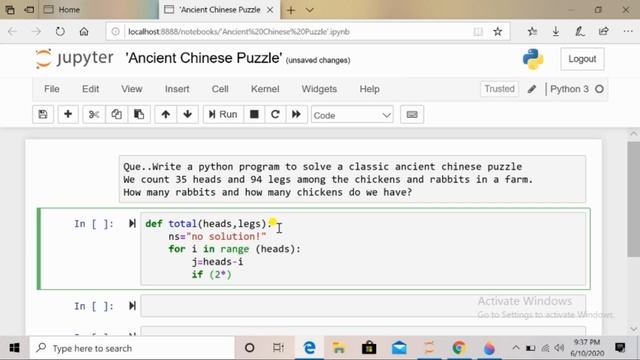This screenshot has width=640, height=360.
Task: Interrupt the kernel with the stop icon
Action: coord(254,115)
